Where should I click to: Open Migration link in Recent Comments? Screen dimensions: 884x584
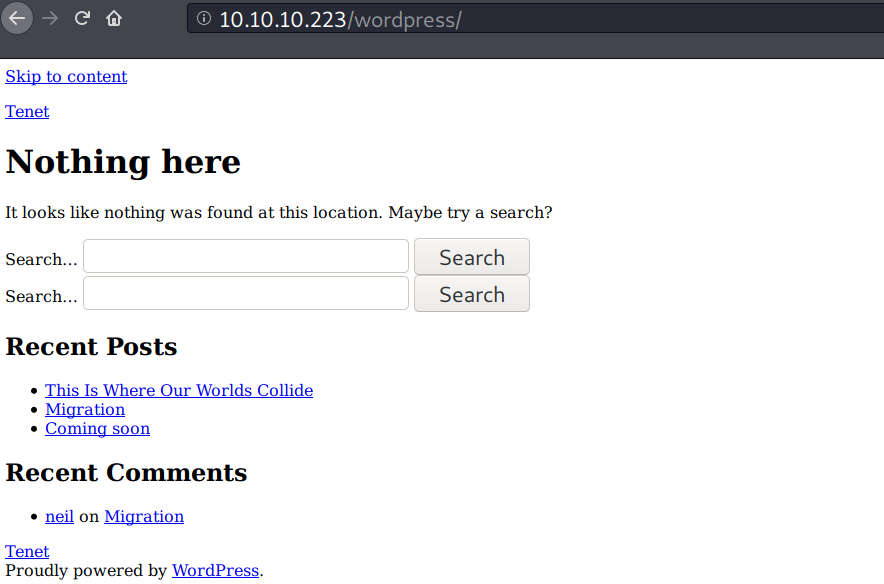[144, 517]
